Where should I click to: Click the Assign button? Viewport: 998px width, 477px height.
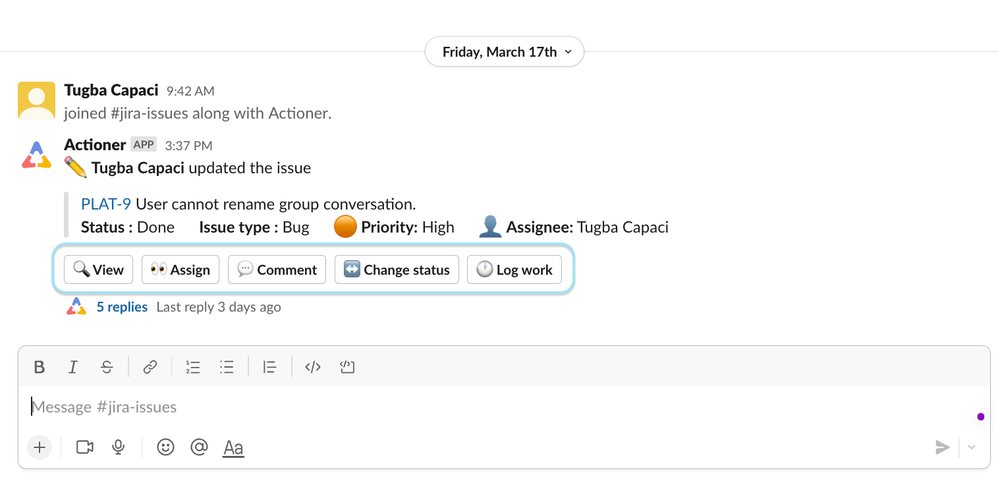[x=180, y=270]
